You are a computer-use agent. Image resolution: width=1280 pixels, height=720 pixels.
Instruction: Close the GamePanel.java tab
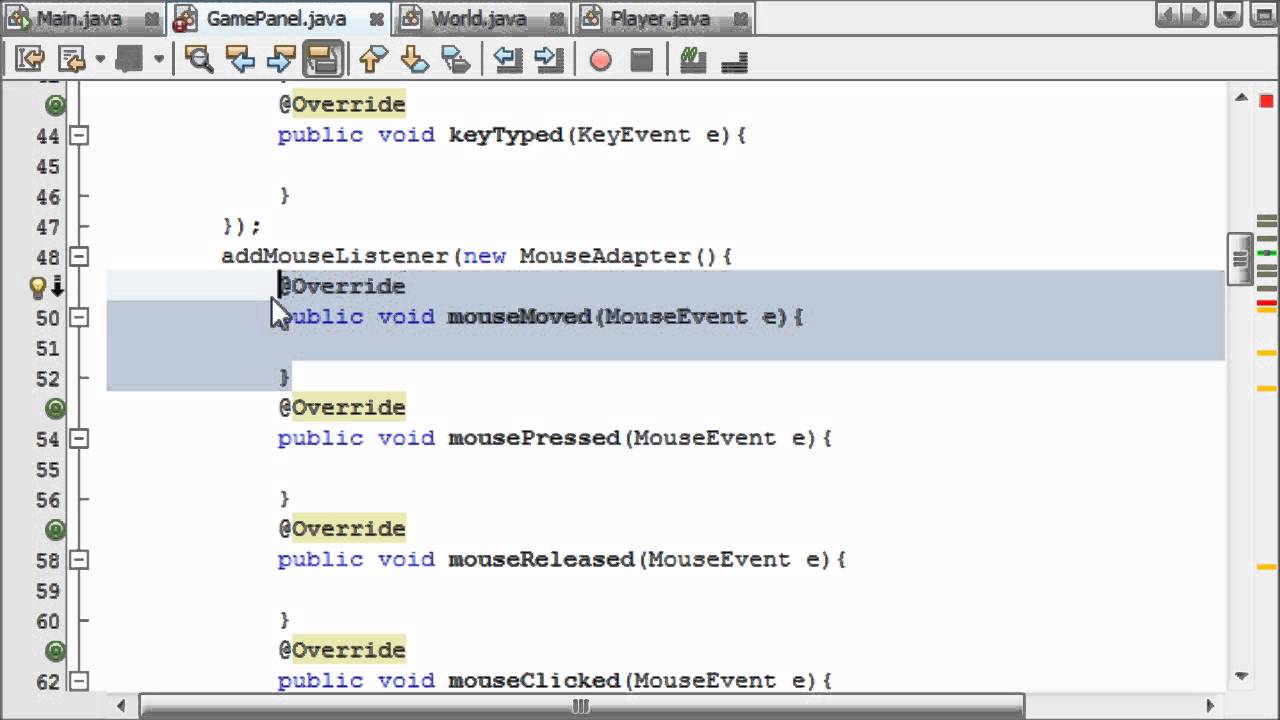[x=377, y=19]
